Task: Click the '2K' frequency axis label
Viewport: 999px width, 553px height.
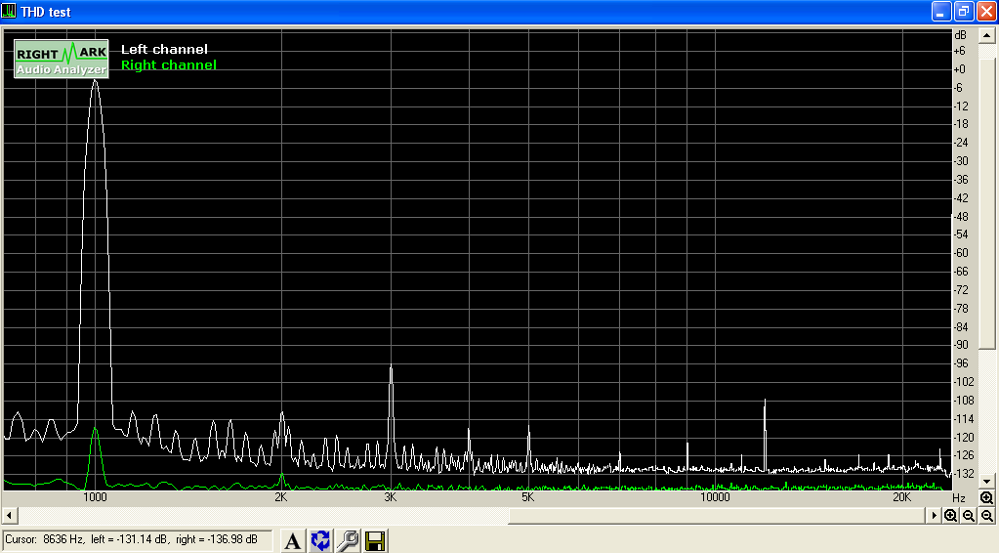Action: (281, 498)
